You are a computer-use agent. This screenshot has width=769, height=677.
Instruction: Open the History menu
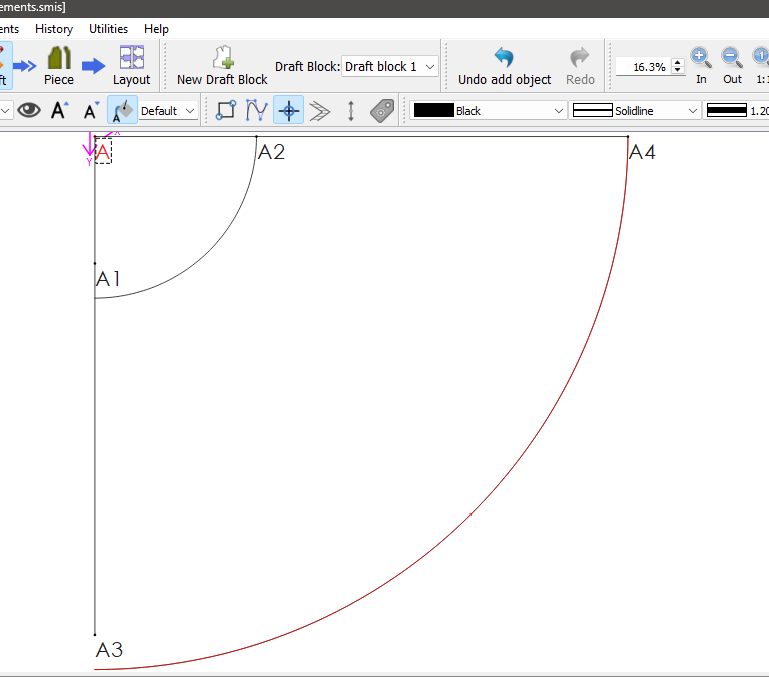coord(54,29)
